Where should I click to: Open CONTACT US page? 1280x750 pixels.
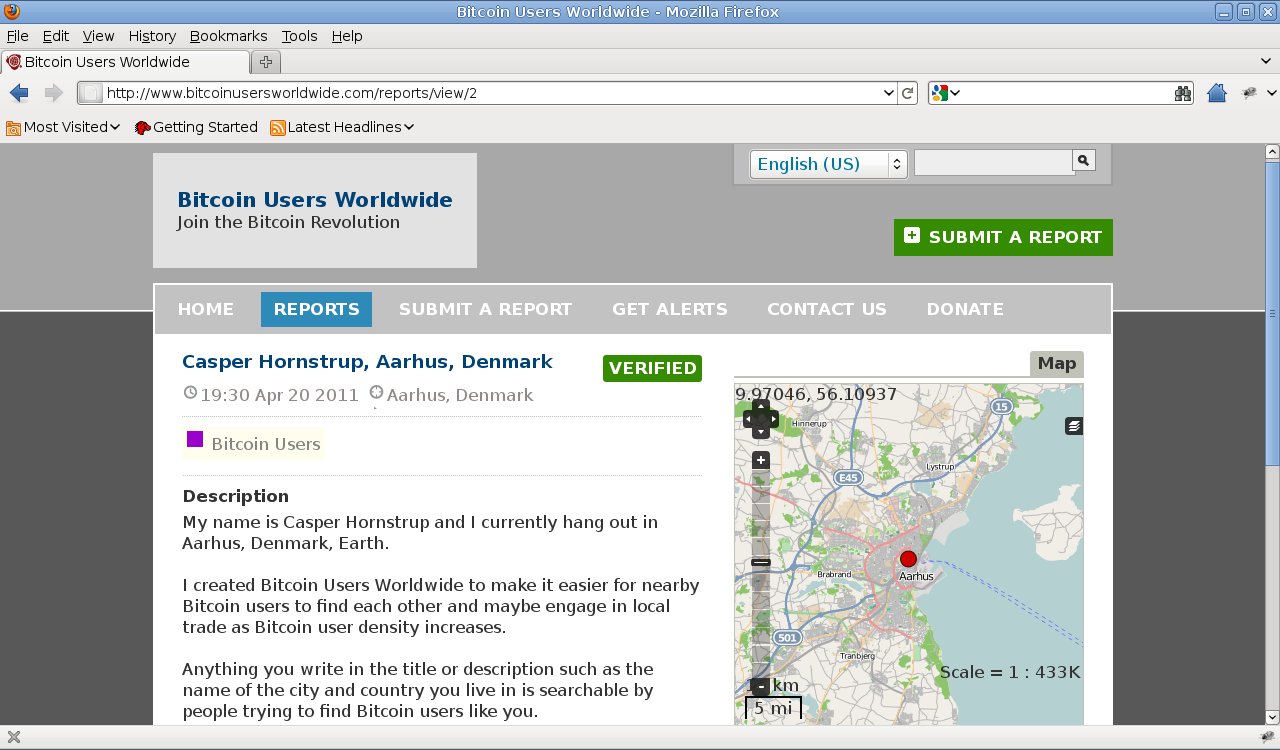point(827,309)
